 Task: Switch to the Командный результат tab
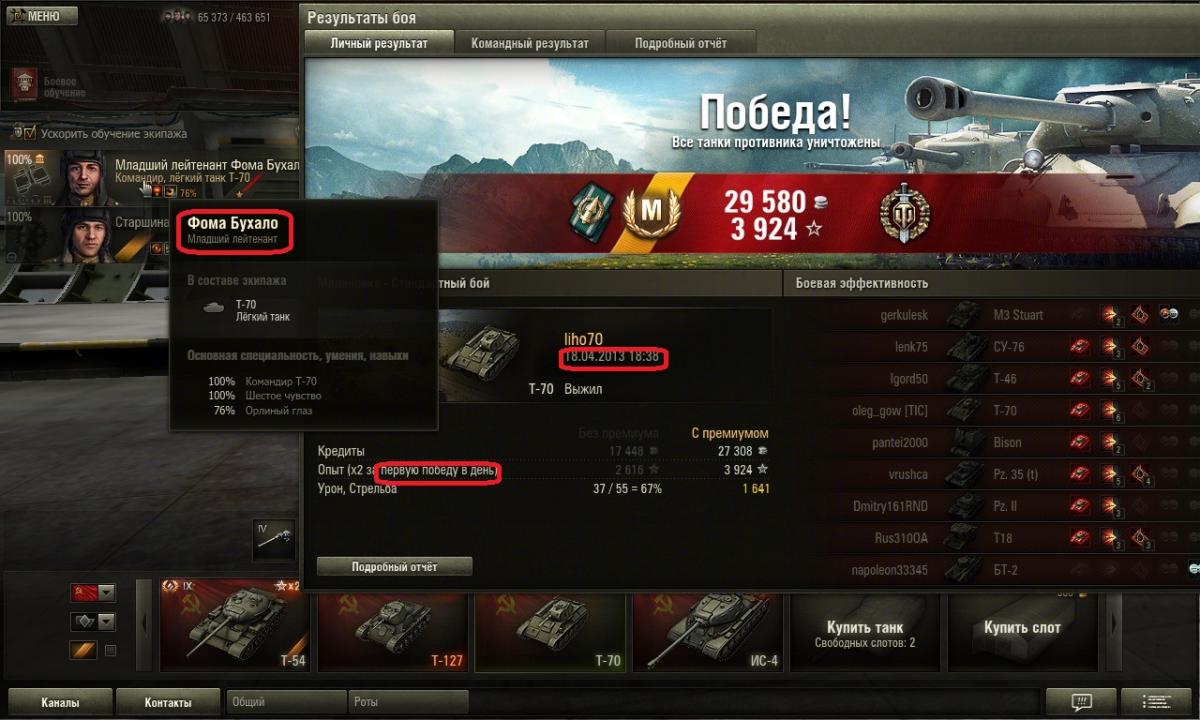point(530,43)
